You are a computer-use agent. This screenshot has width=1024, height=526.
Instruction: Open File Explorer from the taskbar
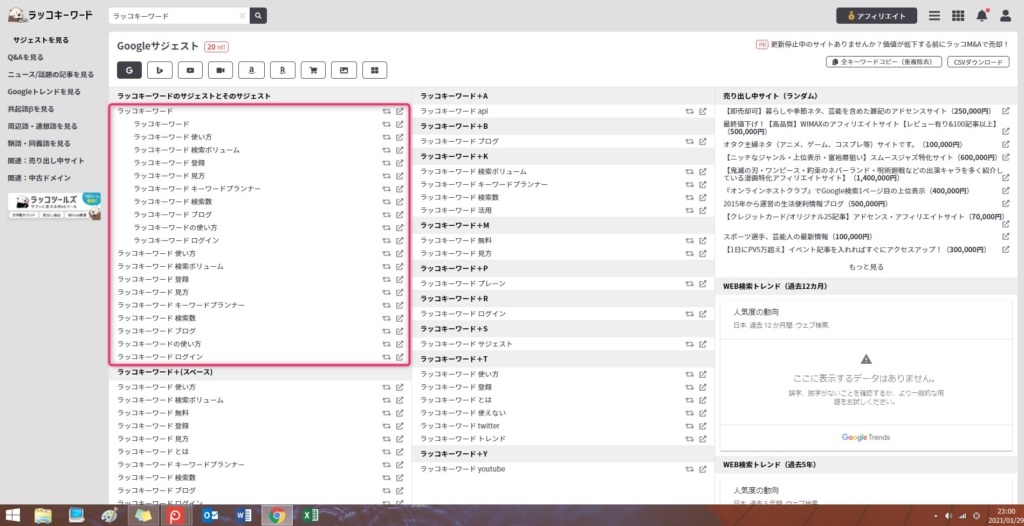coord(43,515)
